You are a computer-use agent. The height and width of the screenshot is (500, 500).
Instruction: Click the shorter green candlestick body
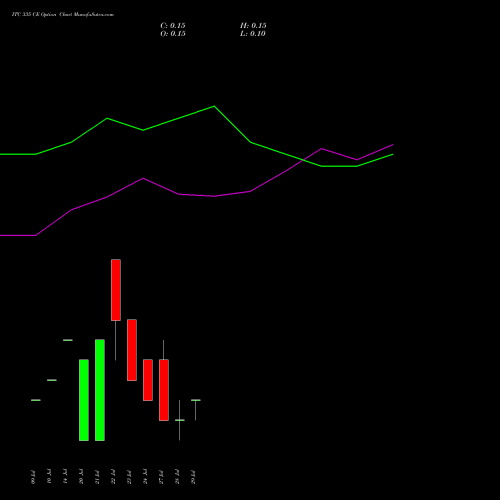(84, 400)
